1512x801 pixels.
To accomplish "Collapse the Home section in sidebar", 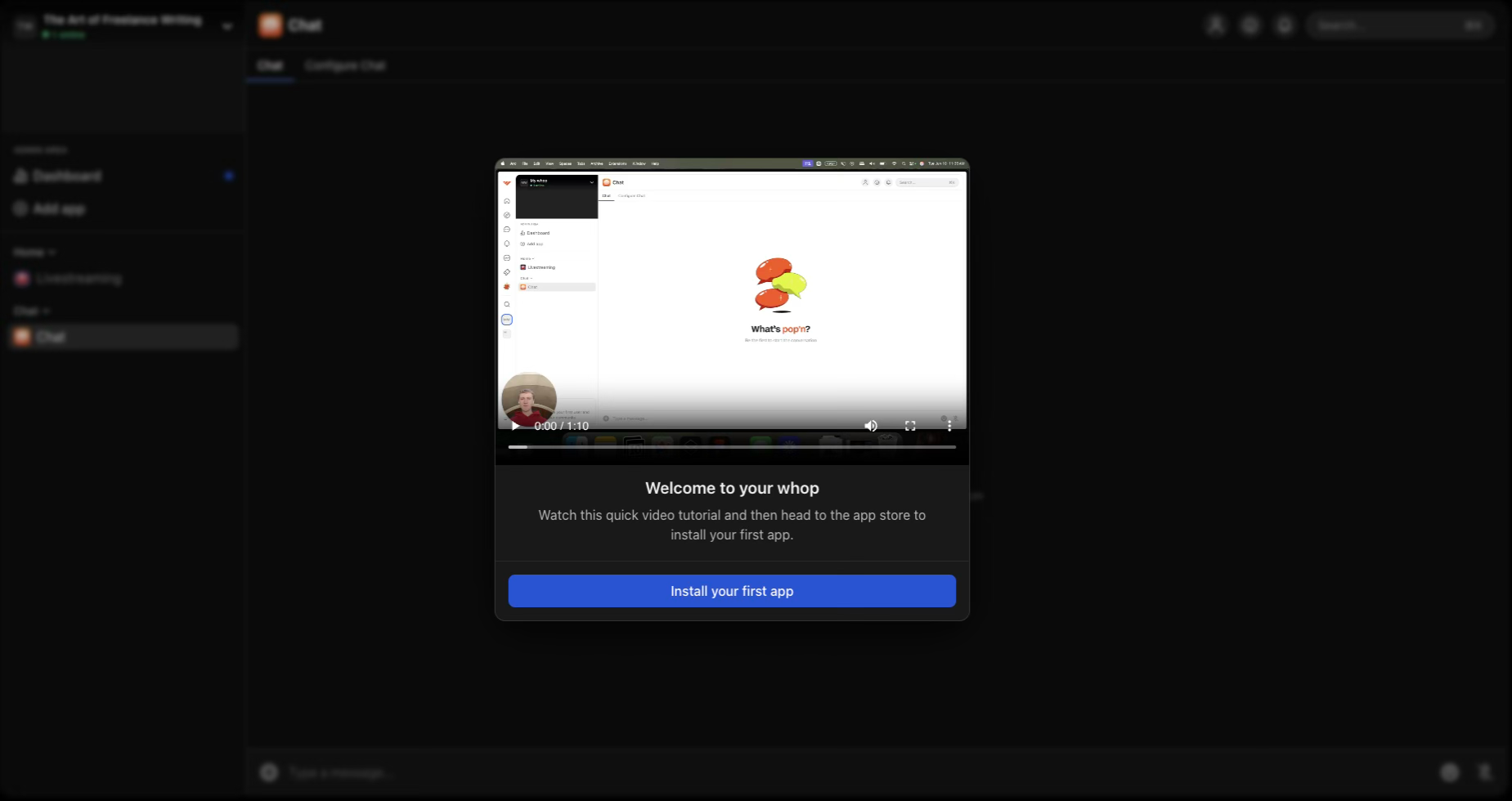I will [34, 253].
